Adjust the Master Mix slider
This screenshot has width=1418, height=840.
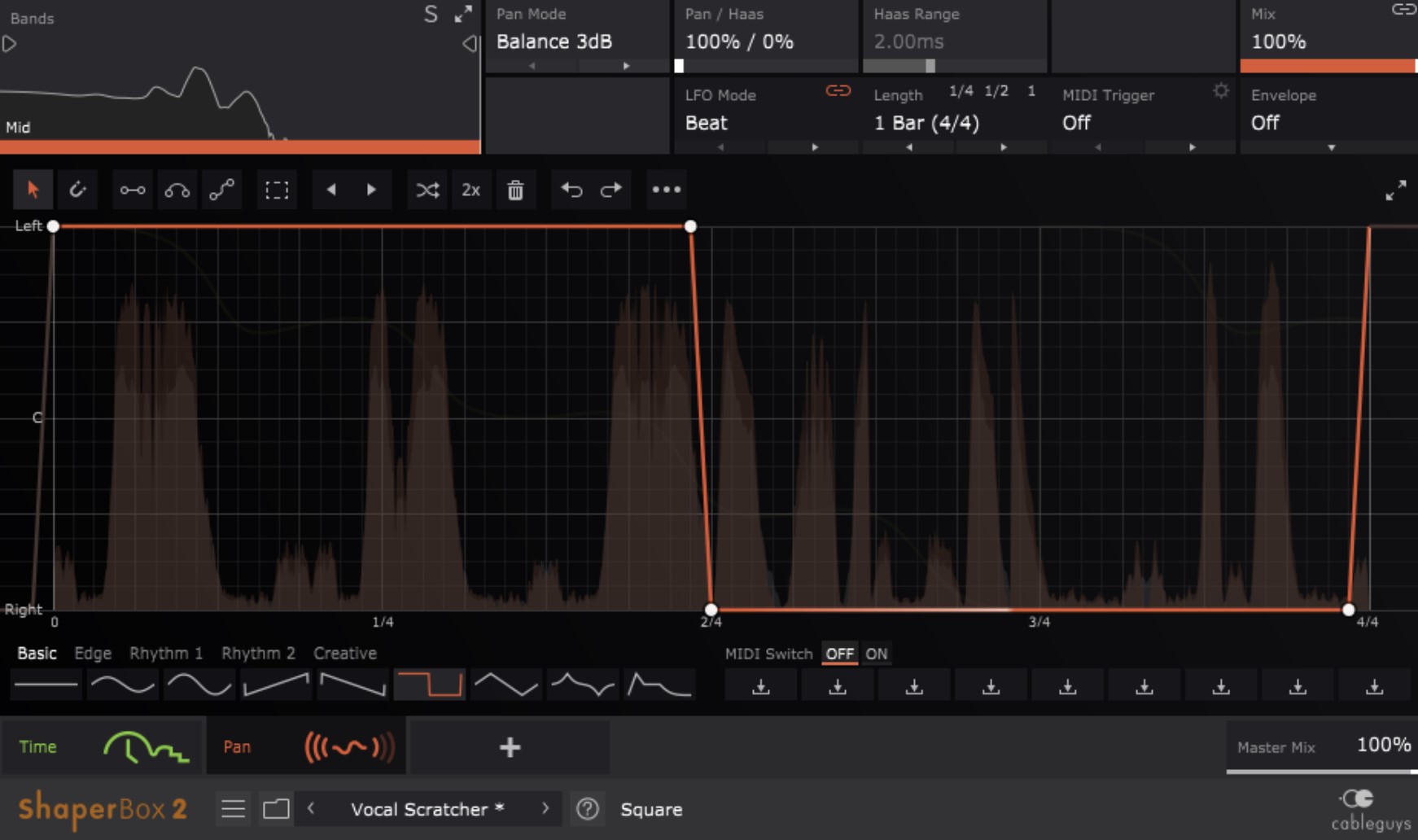[1322, 771]
